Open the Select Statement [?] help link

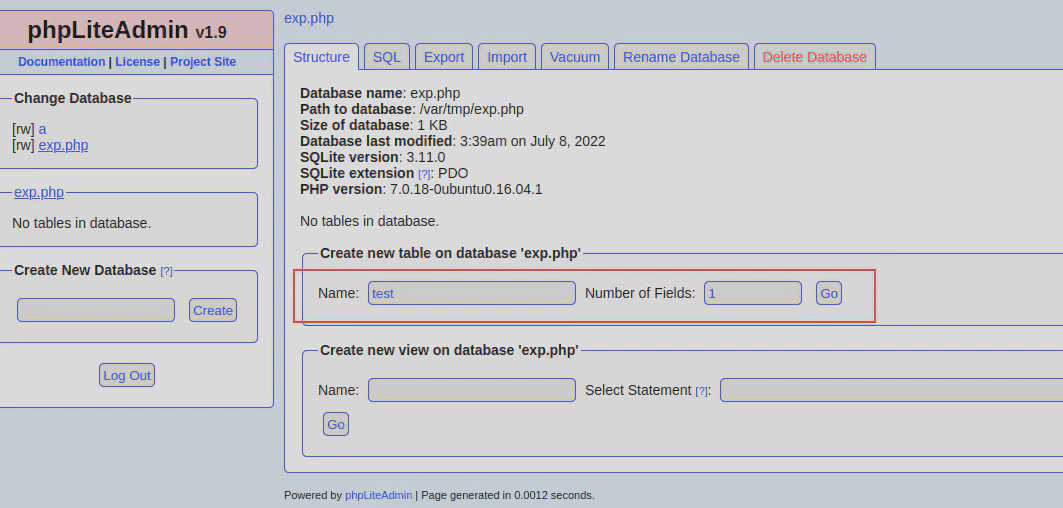click(x=701, y=391)
